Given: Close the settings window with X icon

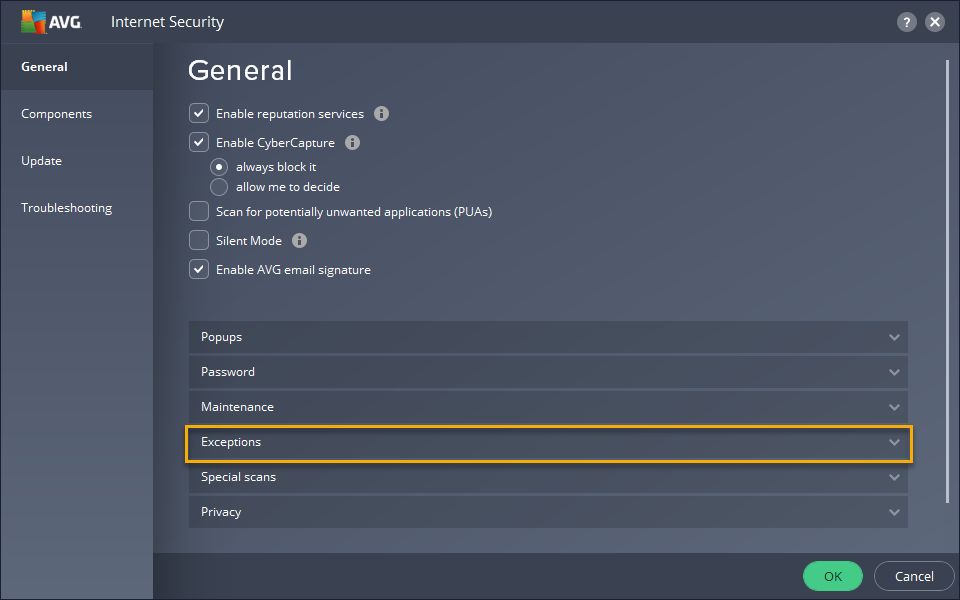Looking at the screenshot, I should tap(935, 22).
